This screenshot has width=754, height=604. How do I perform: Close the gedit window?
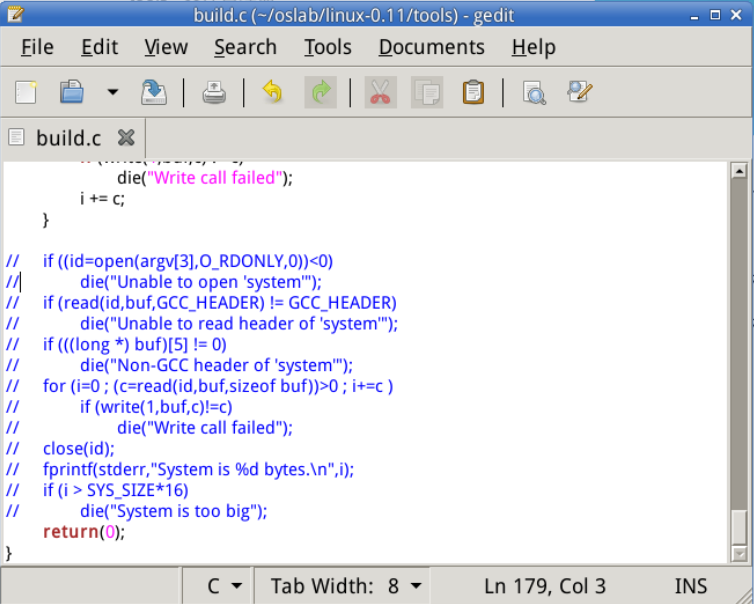tap(736, 15)
